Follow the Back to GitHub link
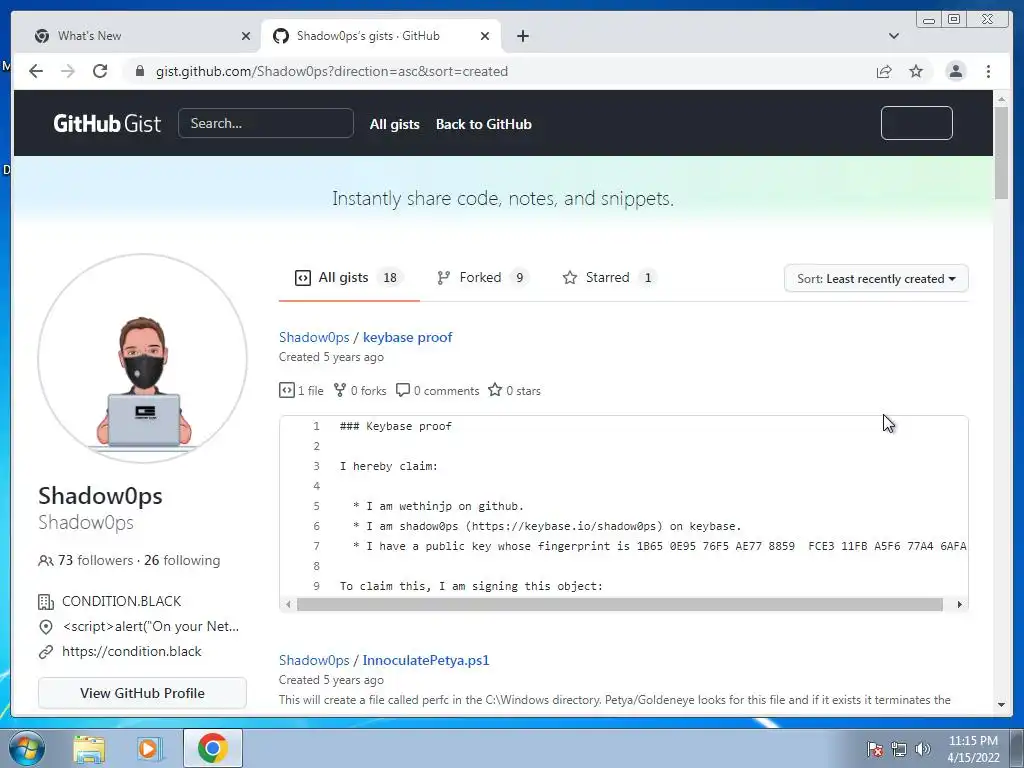Screen dimensions: 1024x768 pos(483,124)
